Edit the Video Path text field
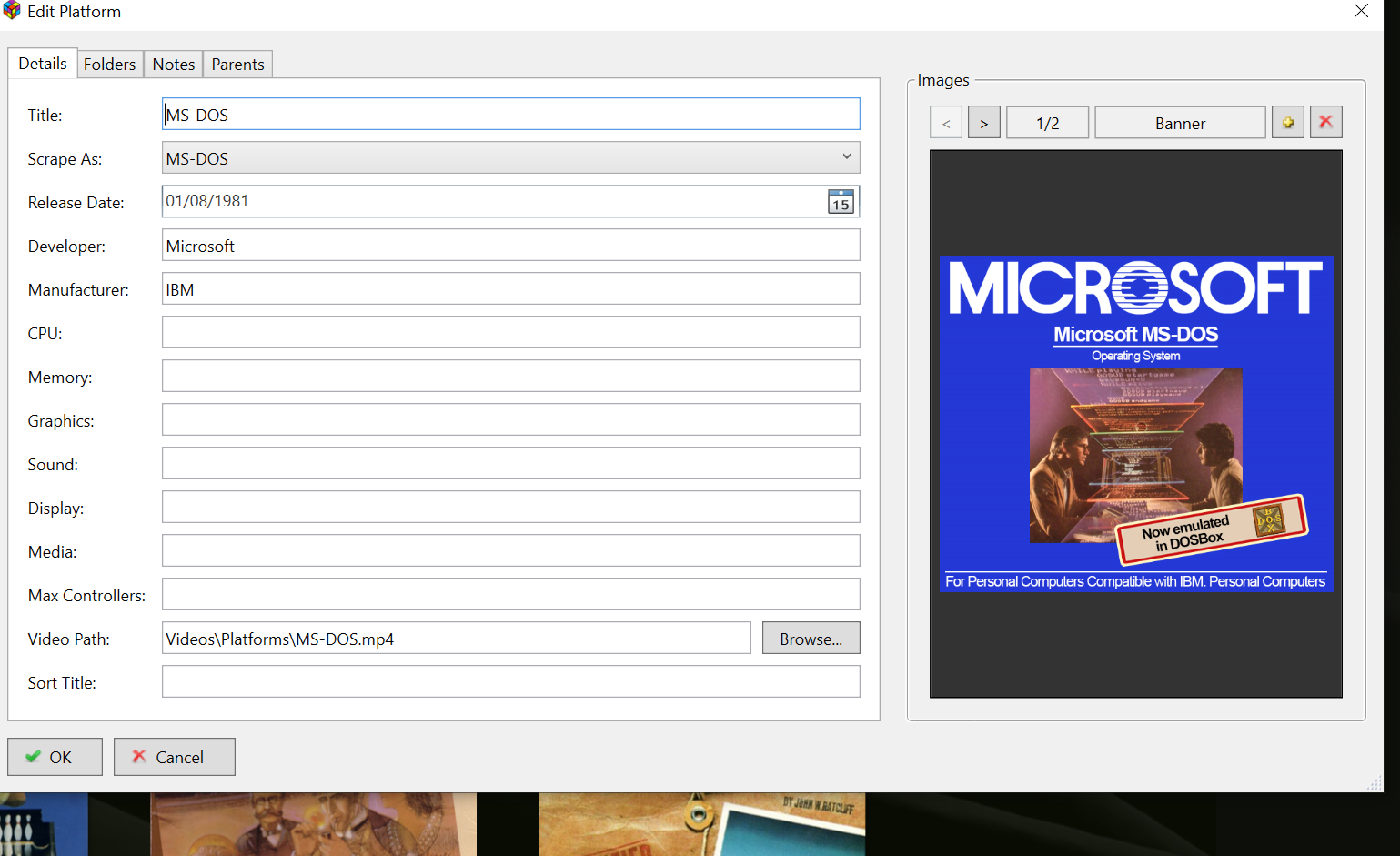This screenshot has width=1400, height=856. pos(456,638)
